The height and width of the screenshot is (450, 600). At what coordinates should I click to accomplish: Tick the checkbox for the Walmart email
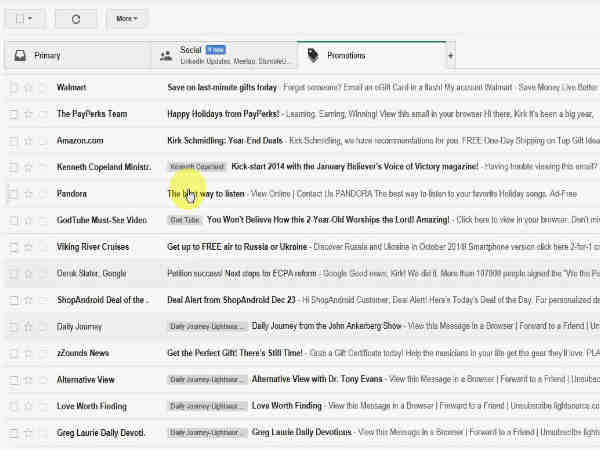pyautogui.click(x=14, y=87)
